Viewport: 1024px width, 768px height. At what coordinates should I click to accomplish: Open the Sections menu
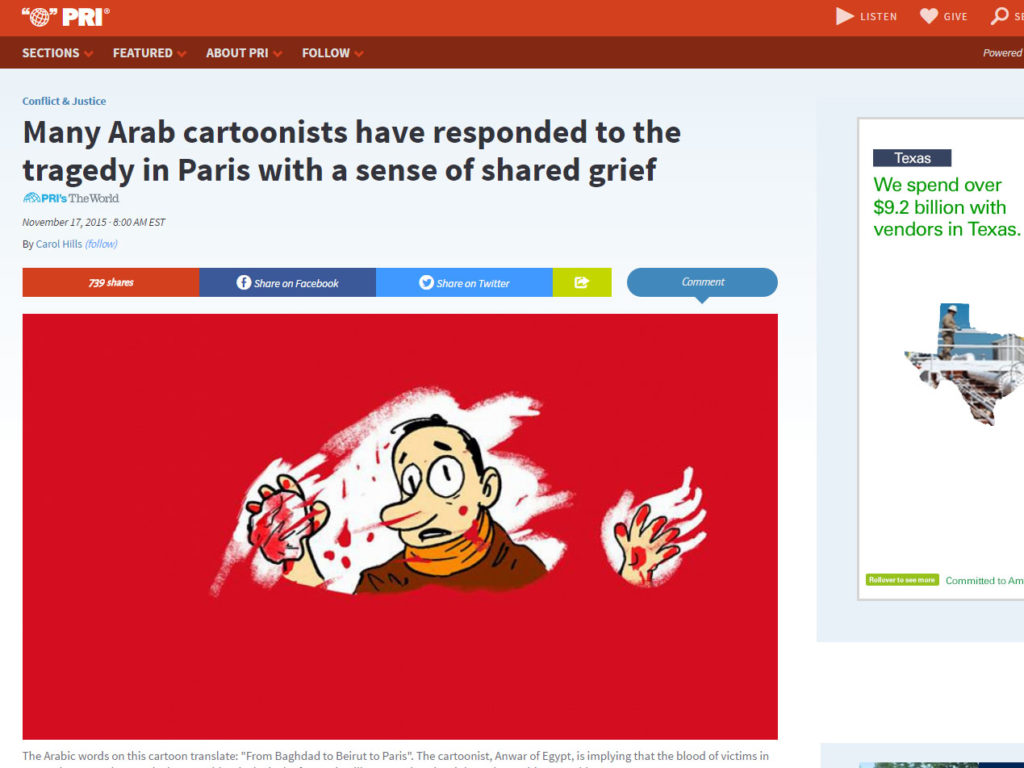50,53
